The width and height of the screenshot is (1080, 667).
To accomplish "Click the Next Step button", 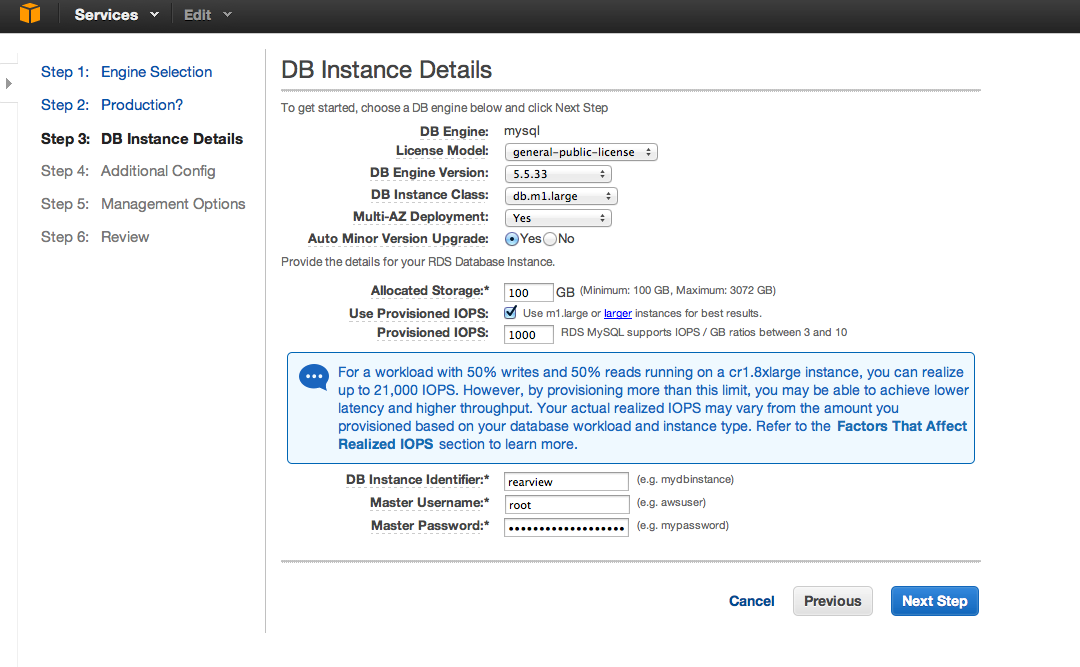I will click(x=934, y=601).
